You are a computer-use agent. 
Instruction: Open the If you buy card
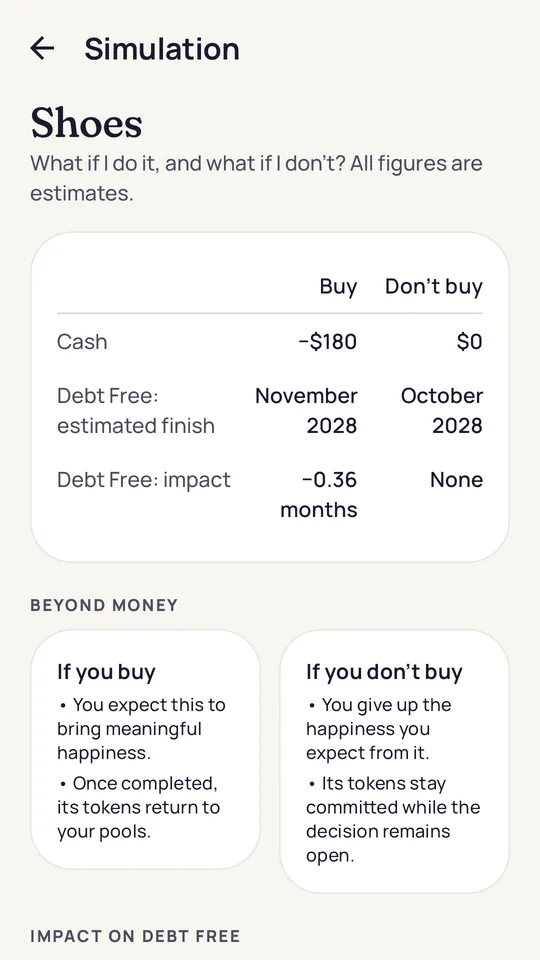coord(145,749)
